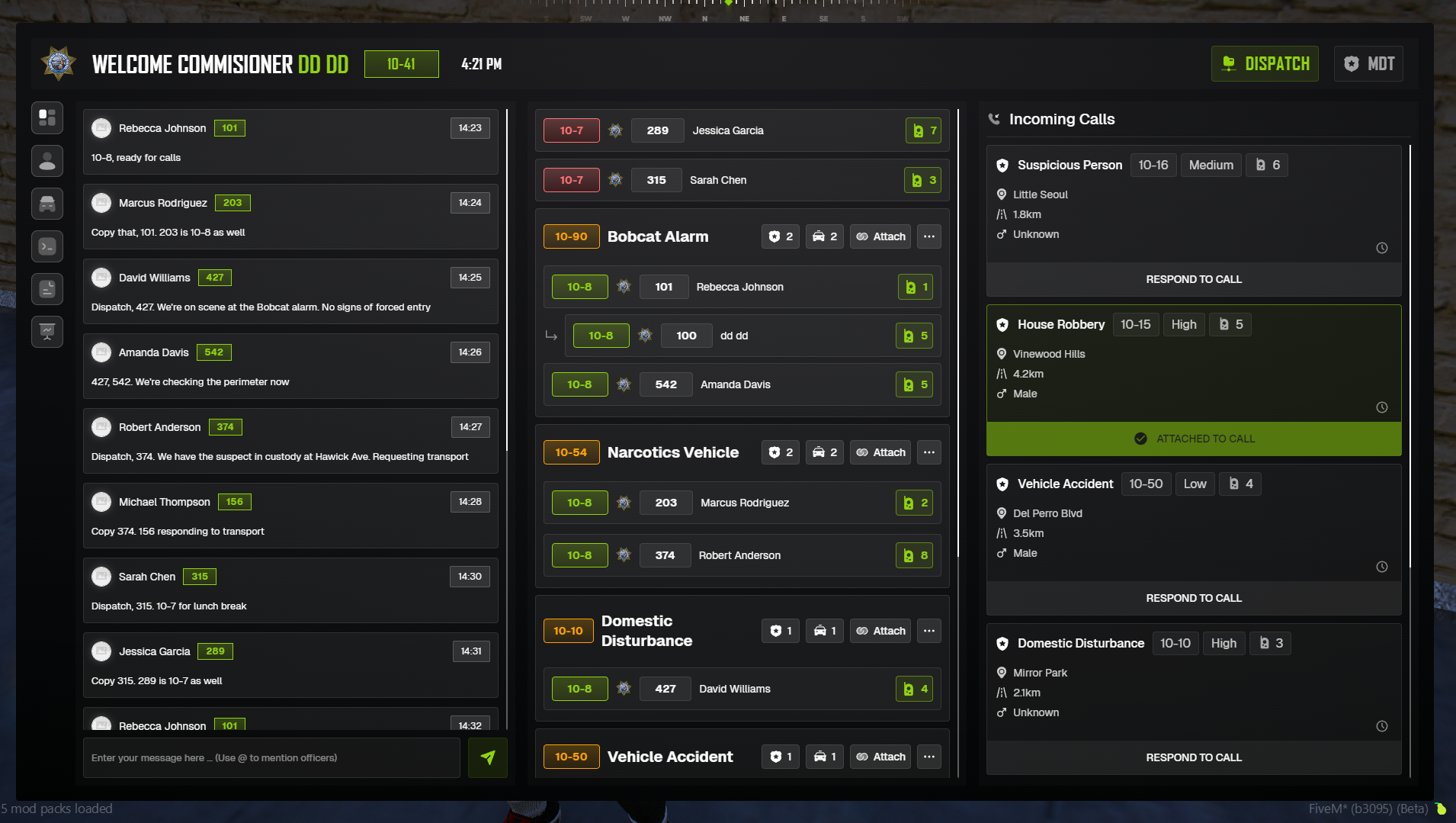The width and height of the screenshot is (1456, 823).
Task: Switch to the Dispatch tab
Action: pos(1265,64)
